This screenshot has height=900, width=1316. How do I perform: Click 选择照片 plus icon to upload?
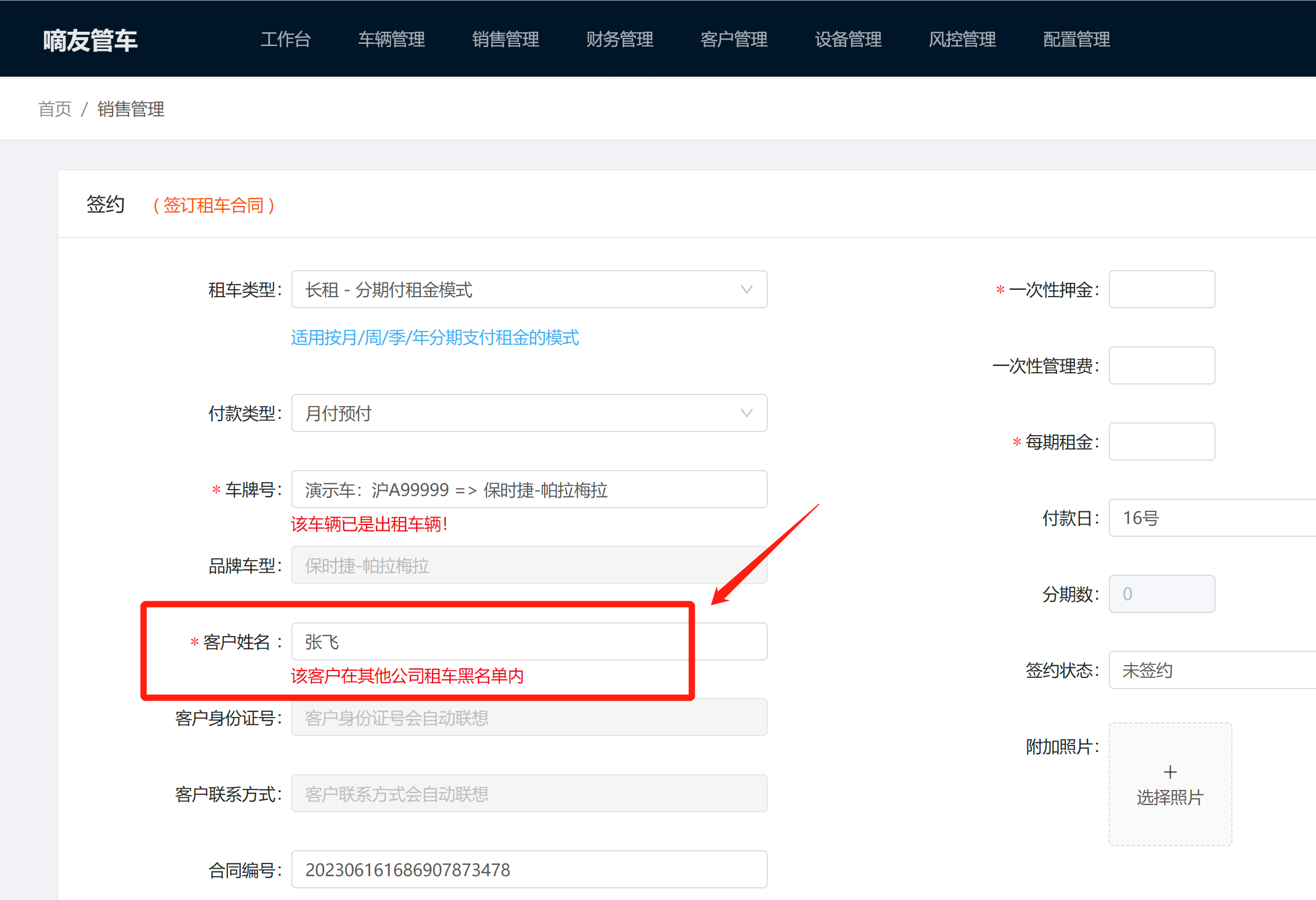(x=1170, y=772)
